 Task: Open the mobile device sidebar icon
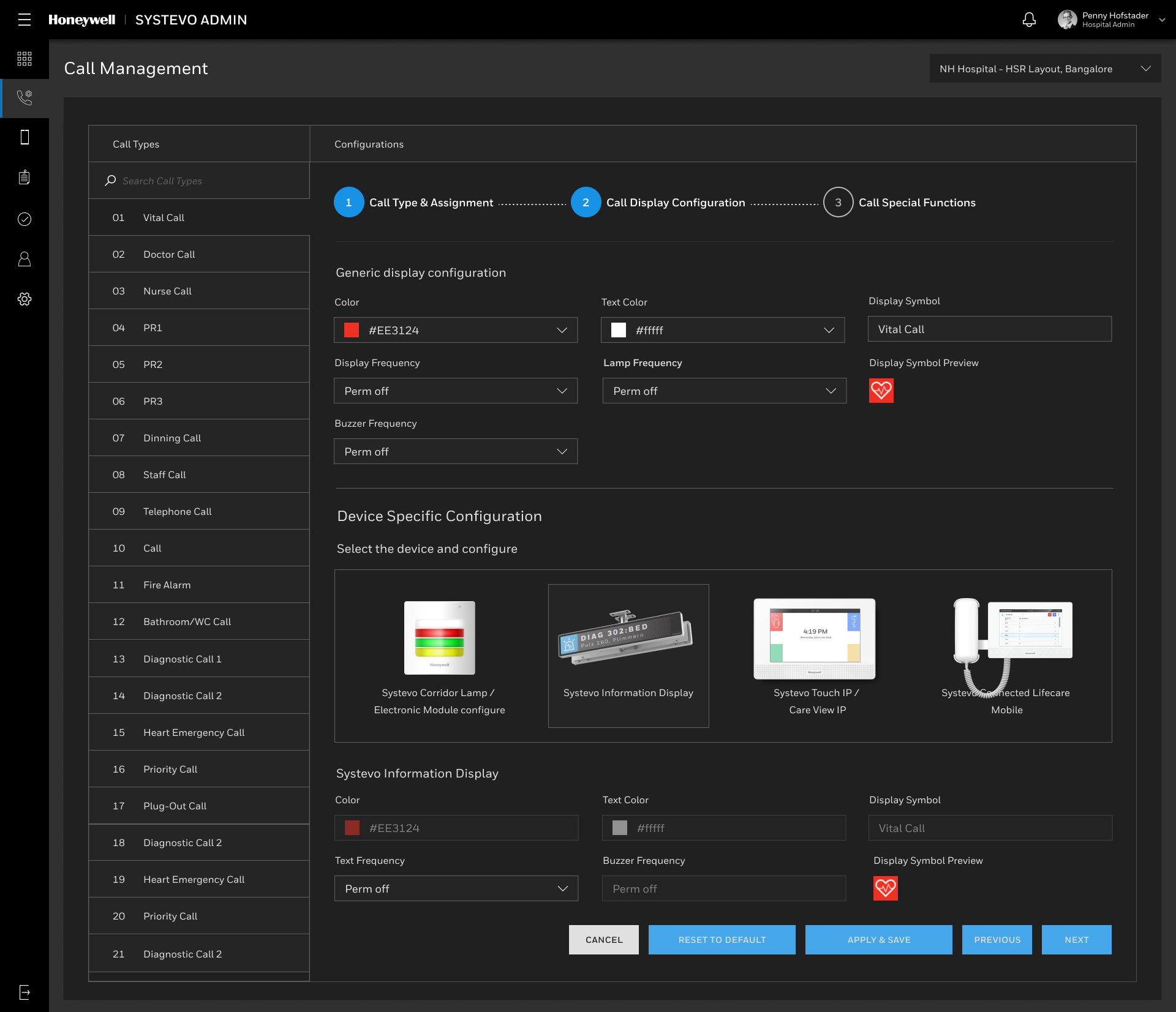[24, 137]
